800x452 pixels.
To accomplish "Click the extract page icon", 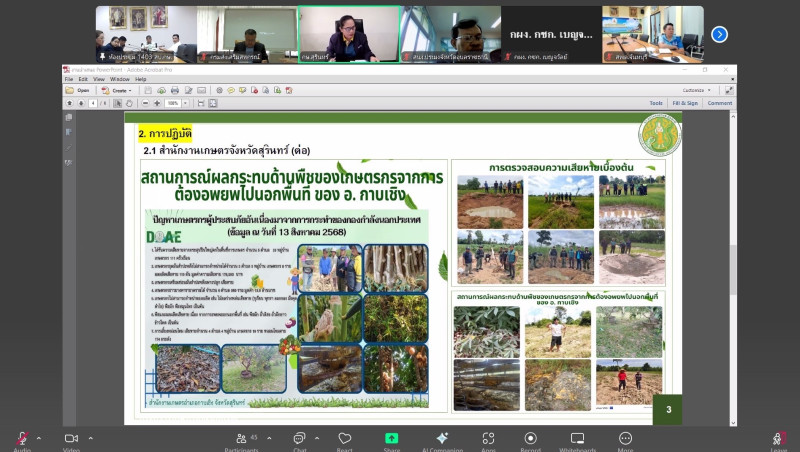I will [x=266, y=90].
